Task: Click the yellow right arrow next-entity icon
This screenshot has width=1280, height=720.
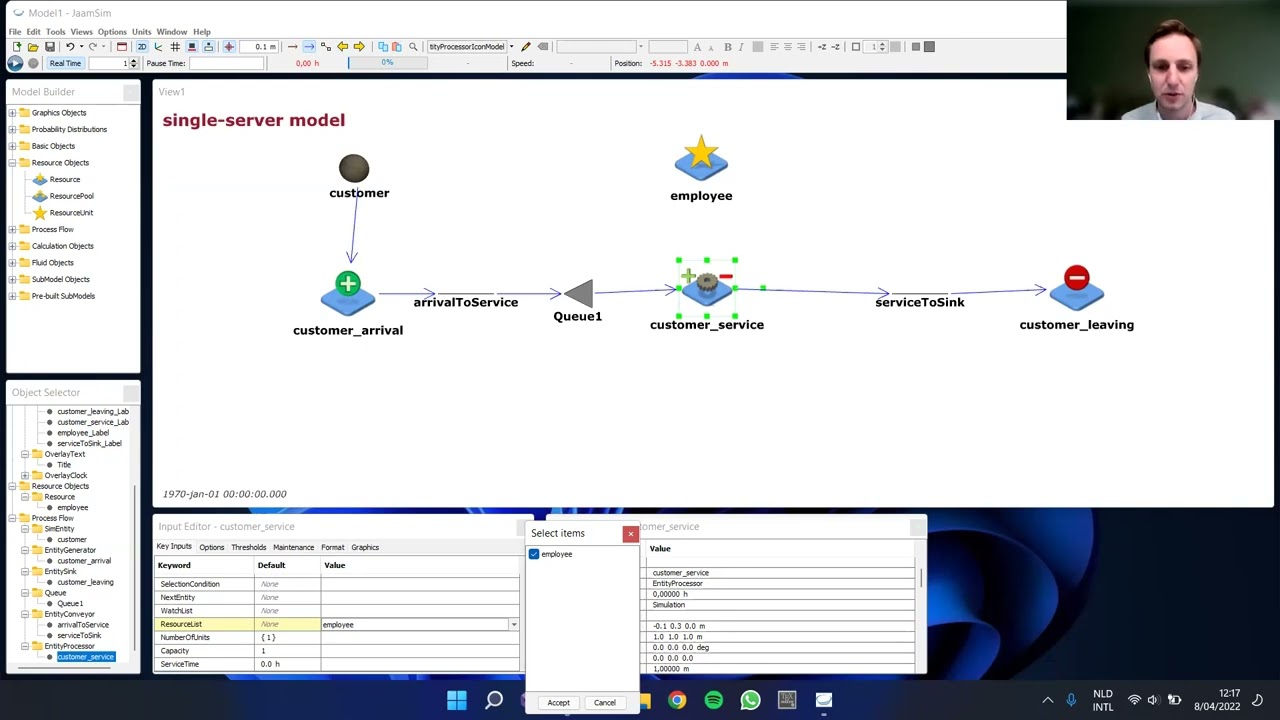Action: tap(359, 46)
